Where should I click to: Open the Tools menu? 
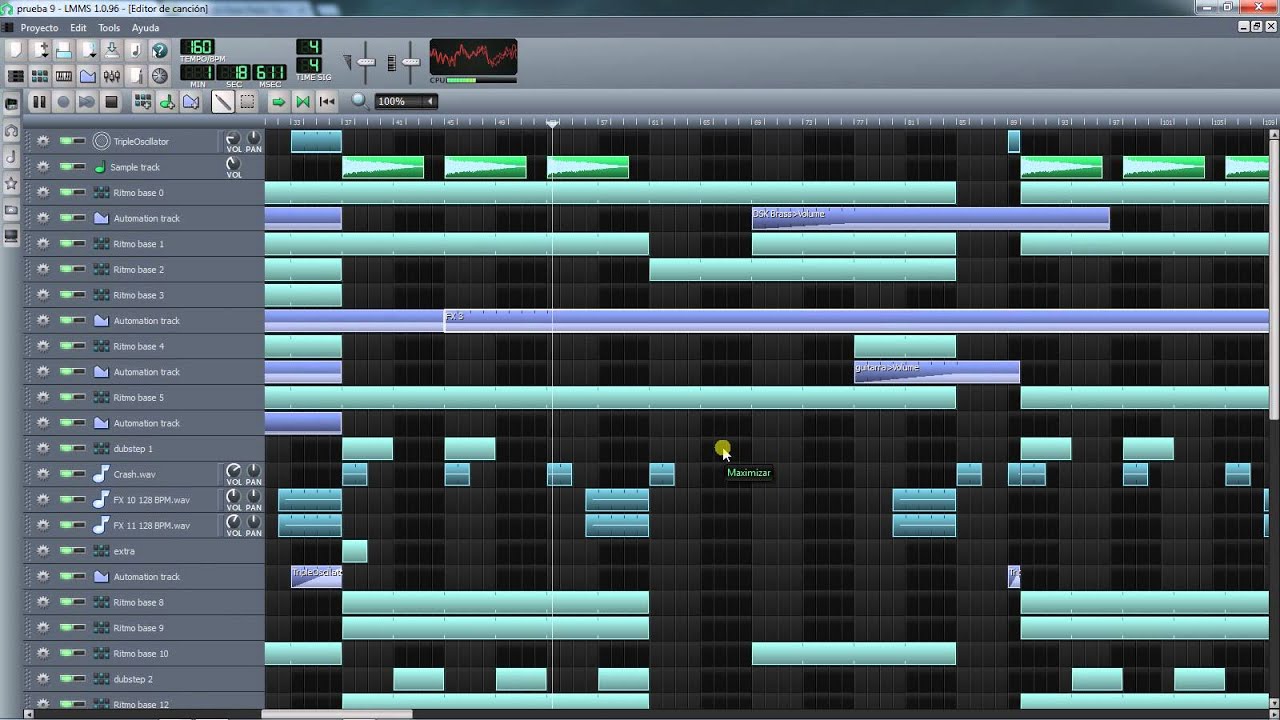tap(109, 28)
